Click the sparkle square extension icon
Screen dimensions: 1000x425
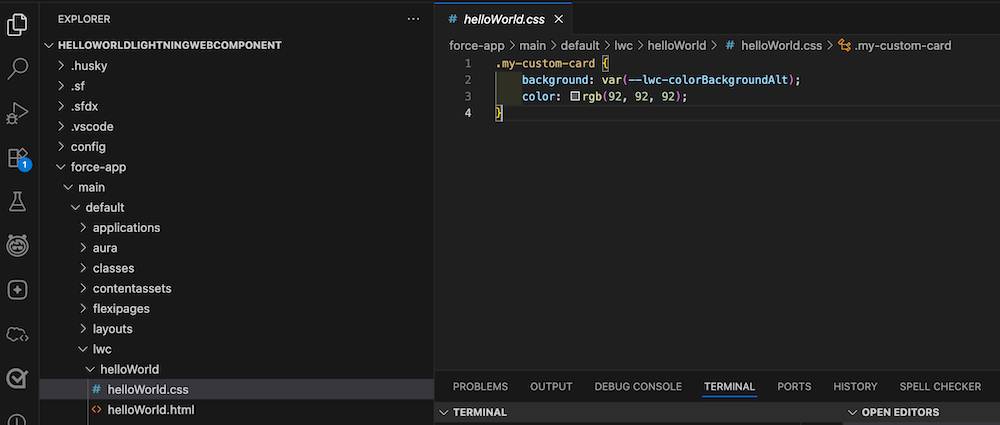[x=17, y=290]
